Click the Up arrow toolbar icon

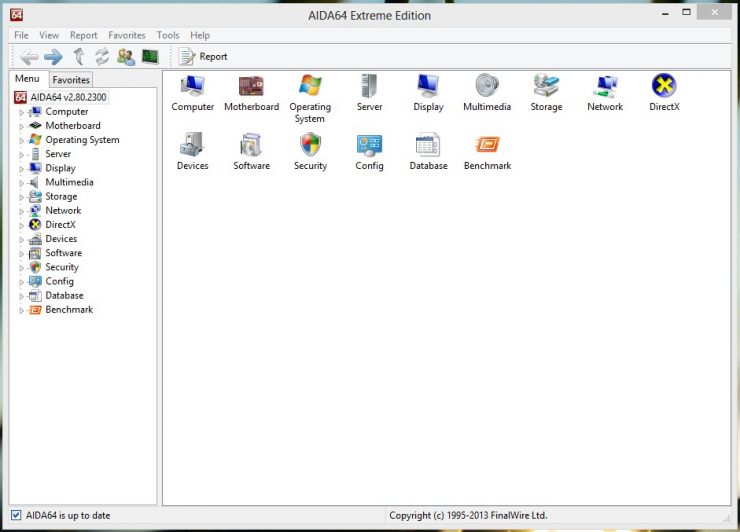point(79,57)
